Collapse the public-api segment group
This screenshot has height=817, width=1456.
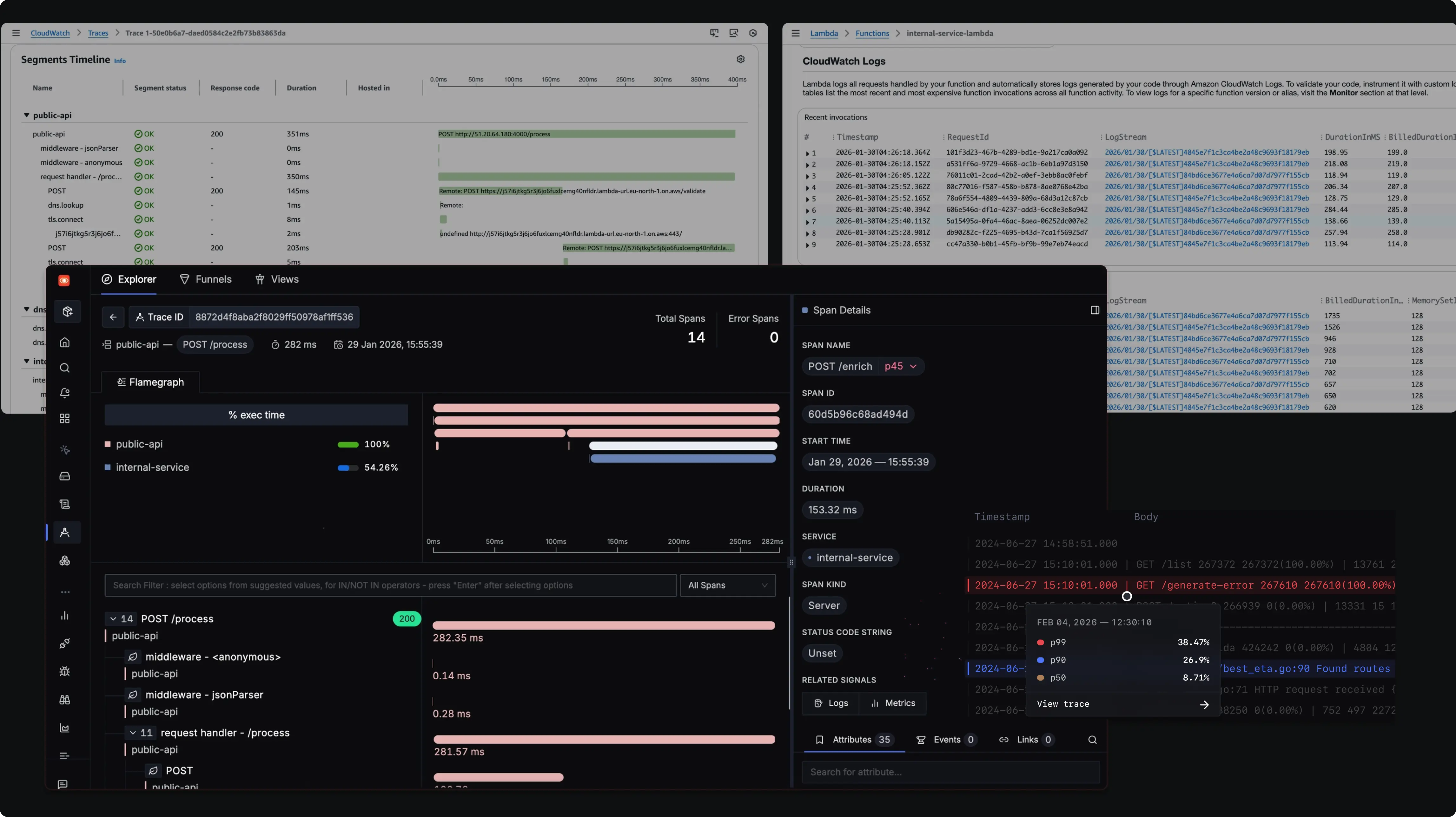(x=26, y=115)
